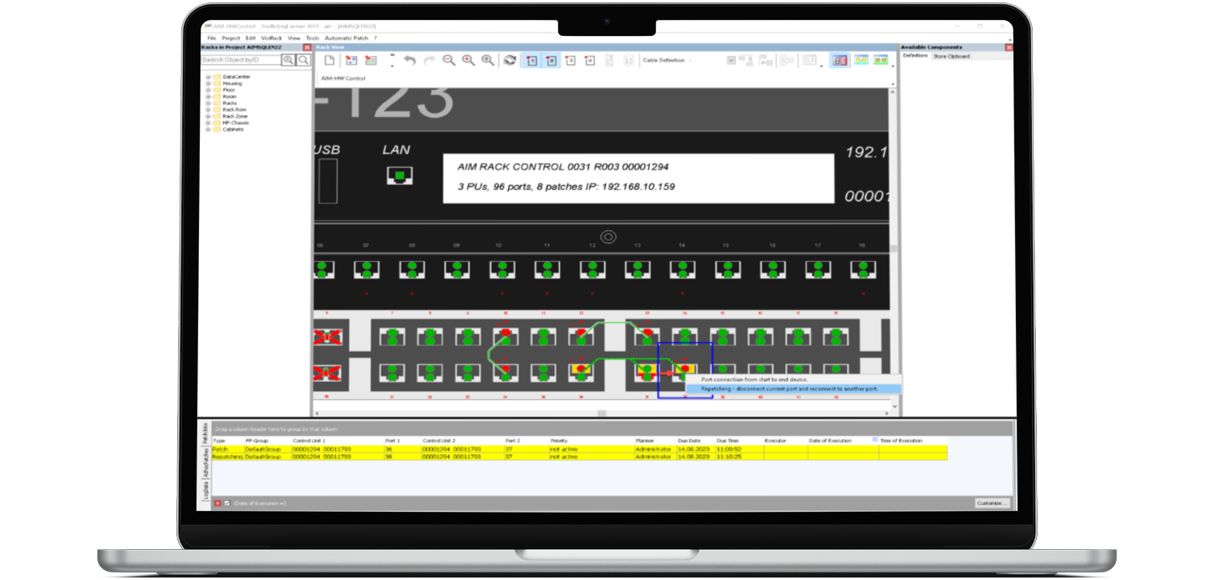
Task: Create a new rack view document
Action: [x=329, y=61]
